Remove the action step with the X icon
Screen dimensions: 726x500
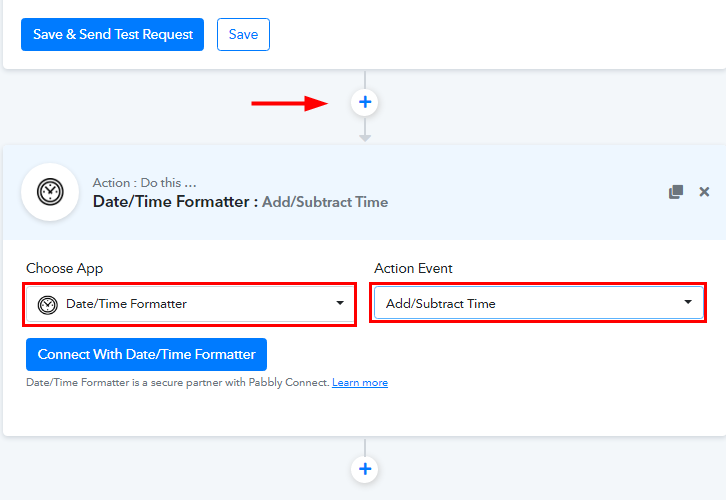tap(704, 192)
